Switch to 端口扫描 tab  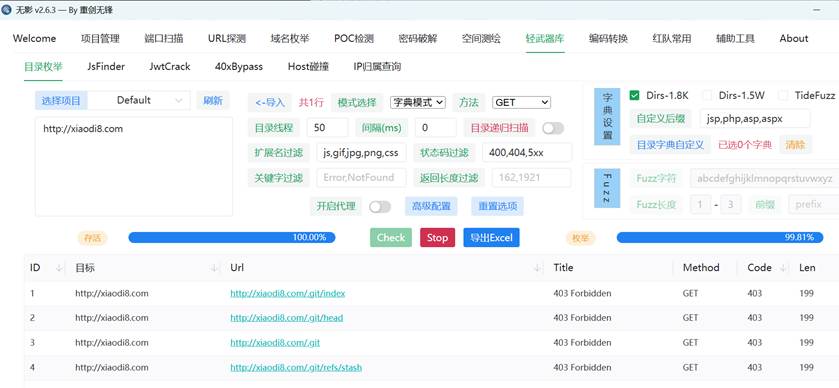pyautogui.click(x=164, y=39)
